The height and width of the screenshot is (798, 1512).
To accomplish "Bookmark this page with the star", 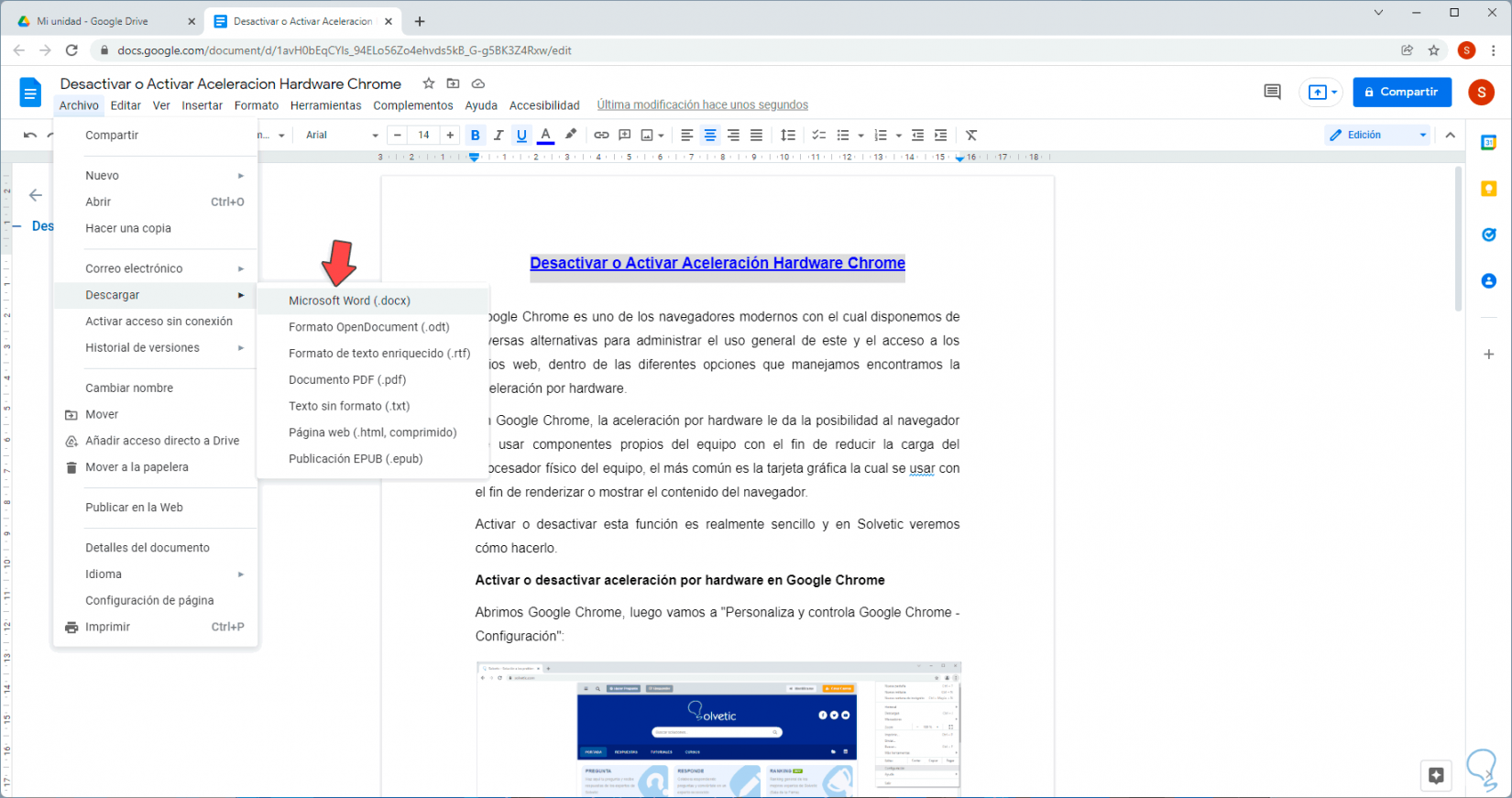I will click(1434, 50).
